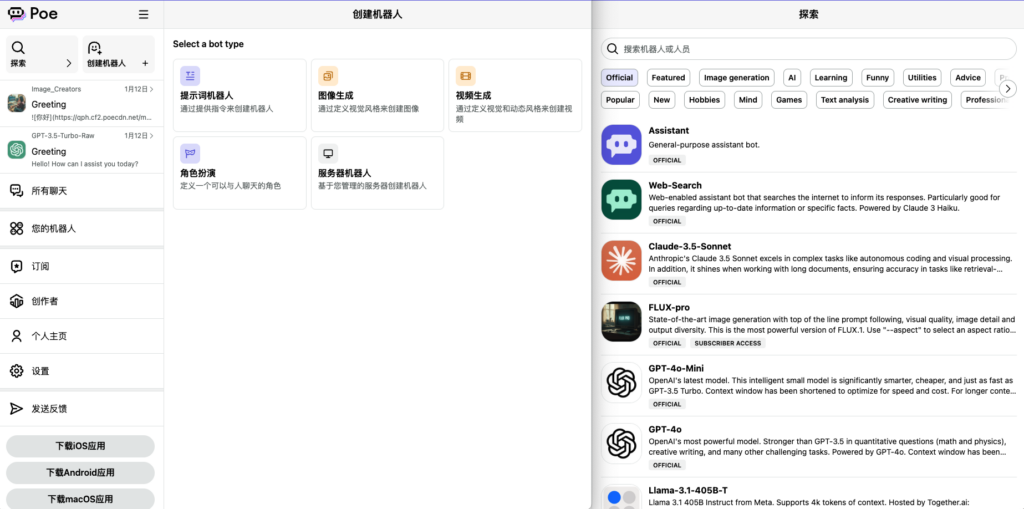The image size is (1024, 509).
Task: Click SUBSCRIBER ACCESS badge on FLUX-pro
Action: click(x=728, y=343)
